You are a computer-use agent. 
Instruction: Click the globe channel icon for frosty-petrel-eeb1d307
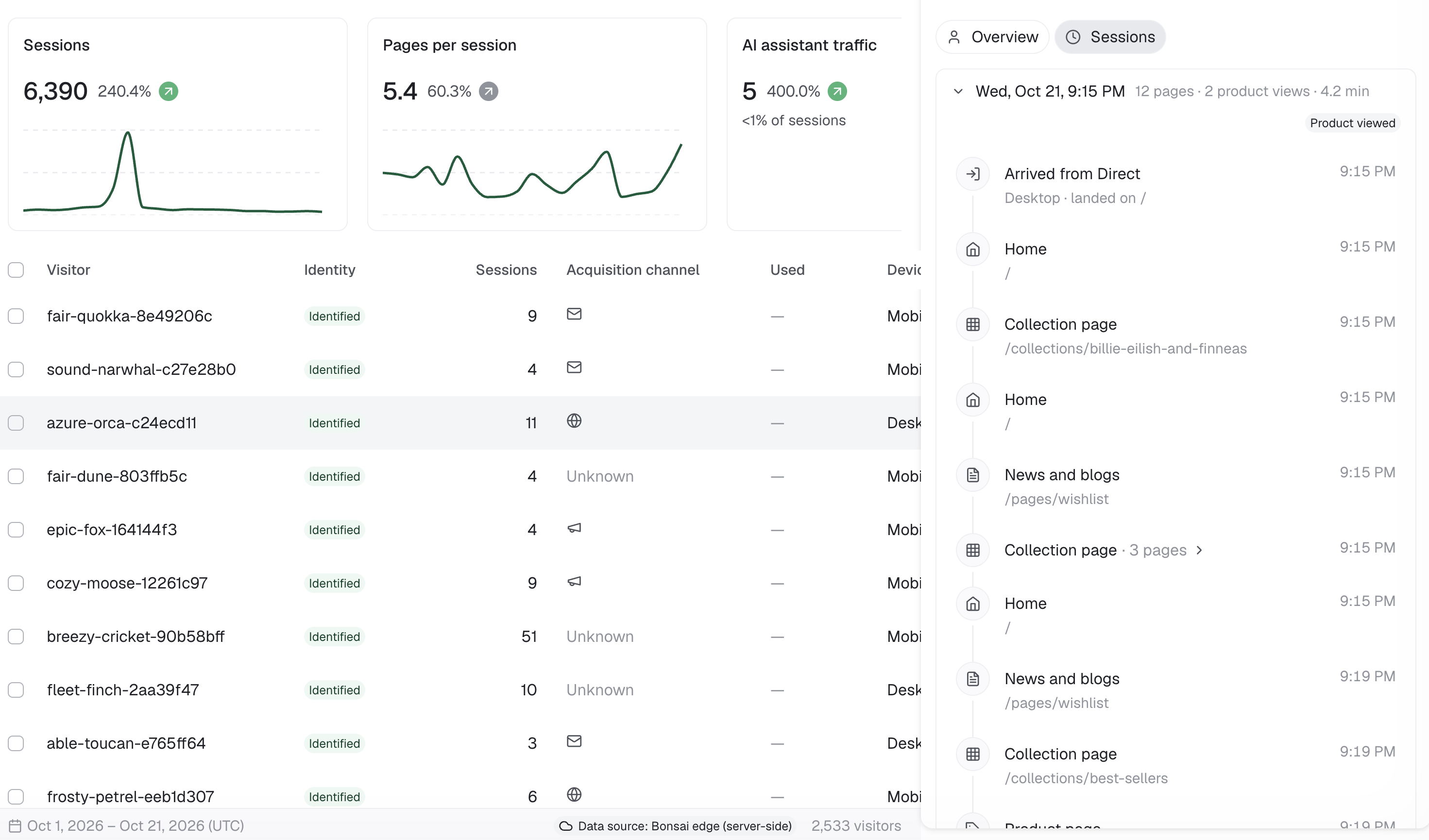(574, 795)
